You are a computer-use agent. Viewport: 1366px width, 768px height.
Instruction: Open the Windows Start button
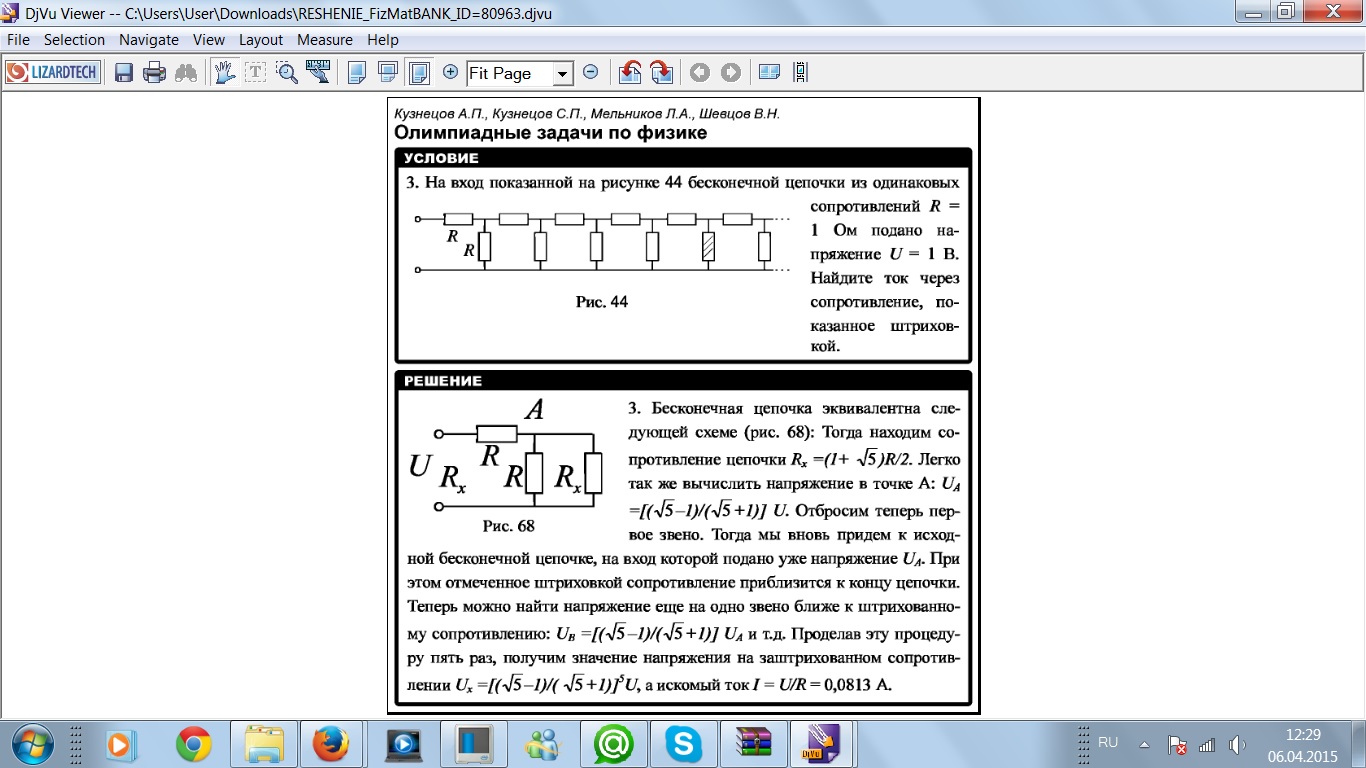(x=34, y=744)
